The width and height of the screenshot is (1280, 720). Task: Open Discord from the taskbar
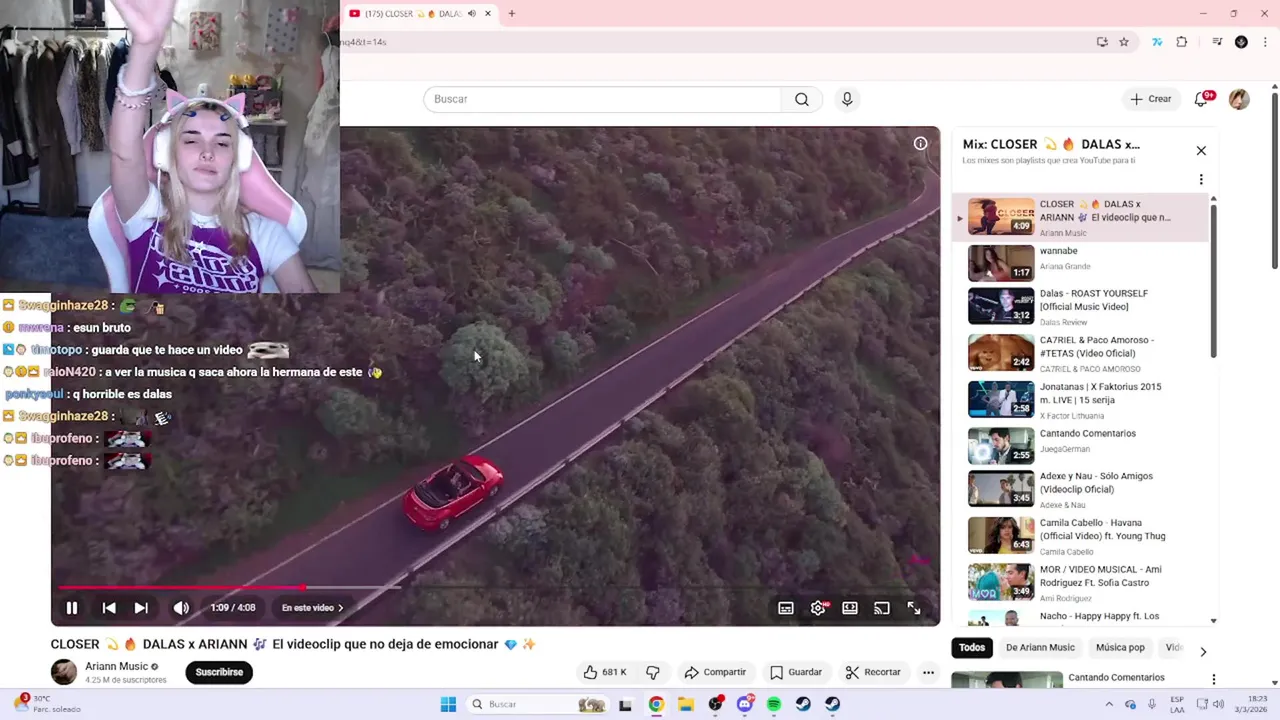pyautogui.click(x=745, y=704)
